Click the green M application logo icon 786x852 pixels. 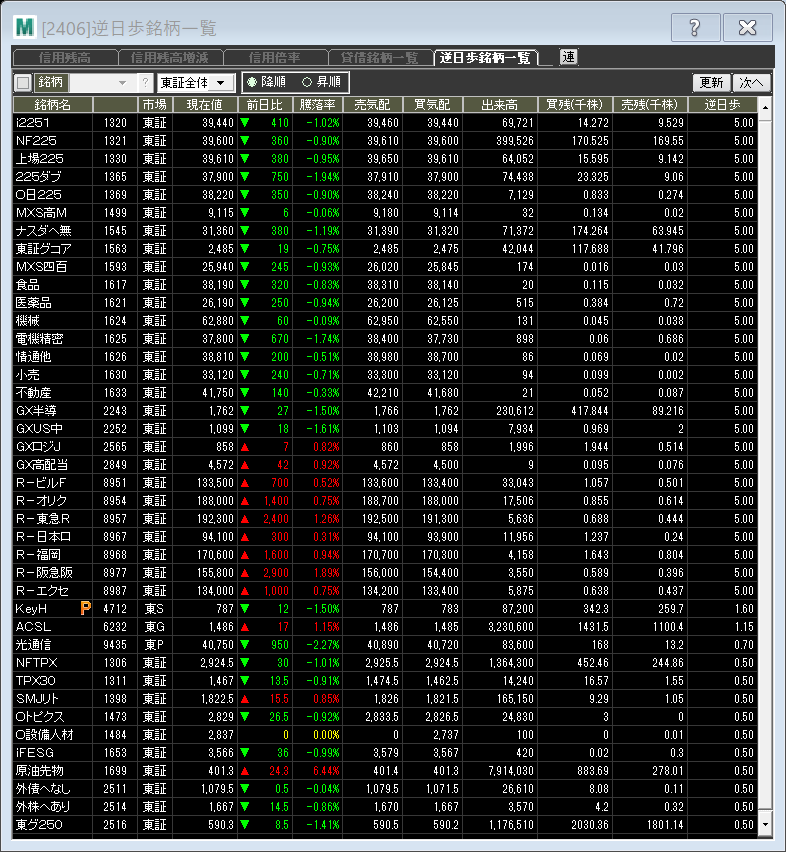(x=25, y=27)
